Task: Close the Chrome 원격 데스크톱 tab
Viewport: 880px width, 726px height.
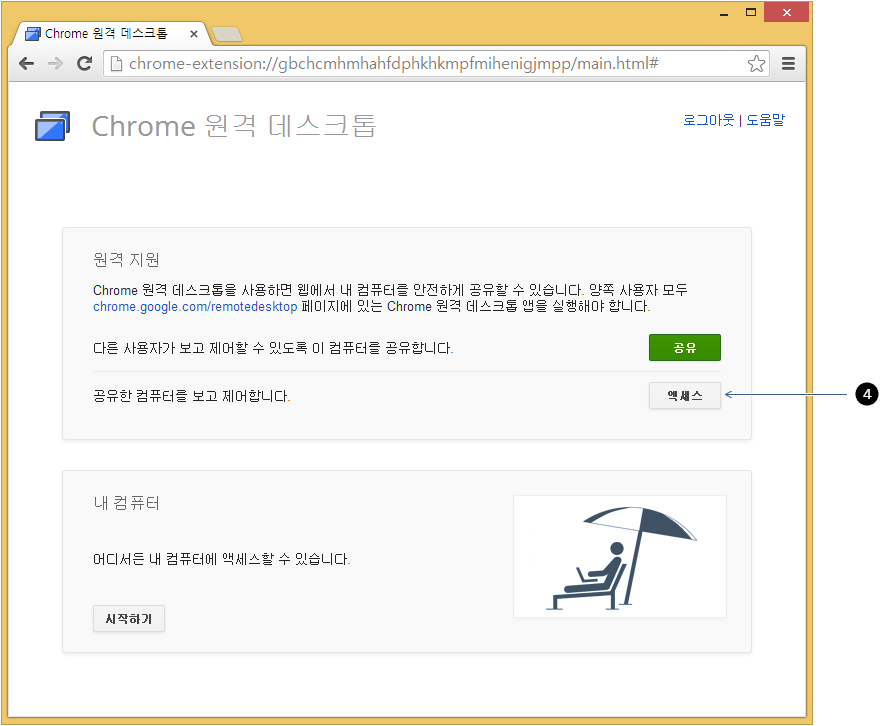Action: pyautogui.click(x=194, y=34)
